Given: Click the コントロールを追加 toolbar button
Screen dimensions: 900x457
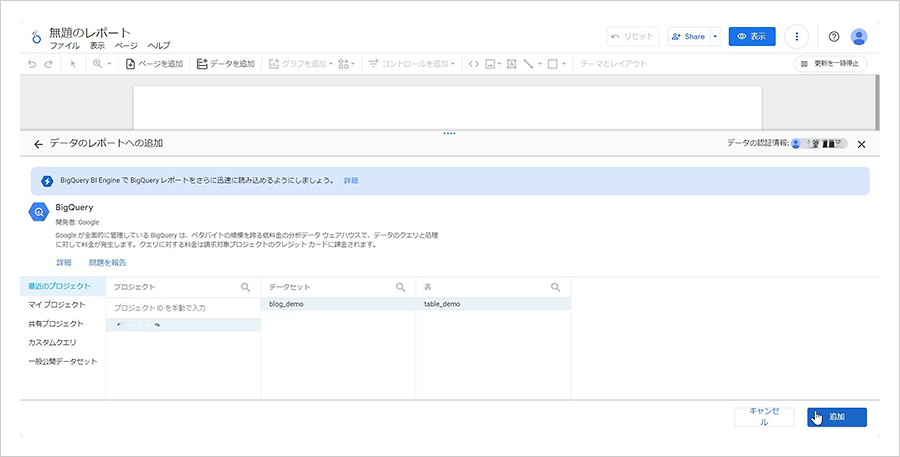Looking at the screenshot, I should pyautogui.click(x=412, y=64).
